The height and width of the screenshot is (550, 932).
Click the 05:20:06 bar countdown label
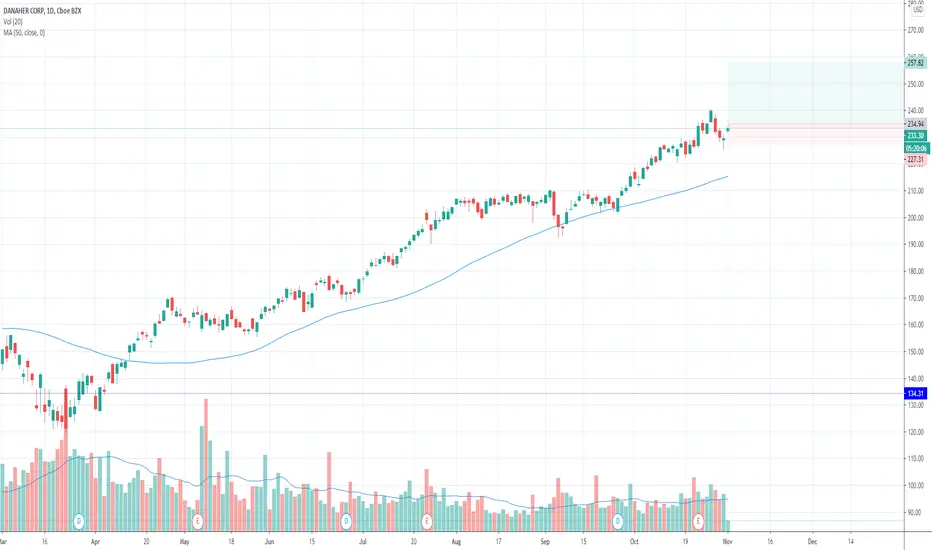(x=917, y=148)
